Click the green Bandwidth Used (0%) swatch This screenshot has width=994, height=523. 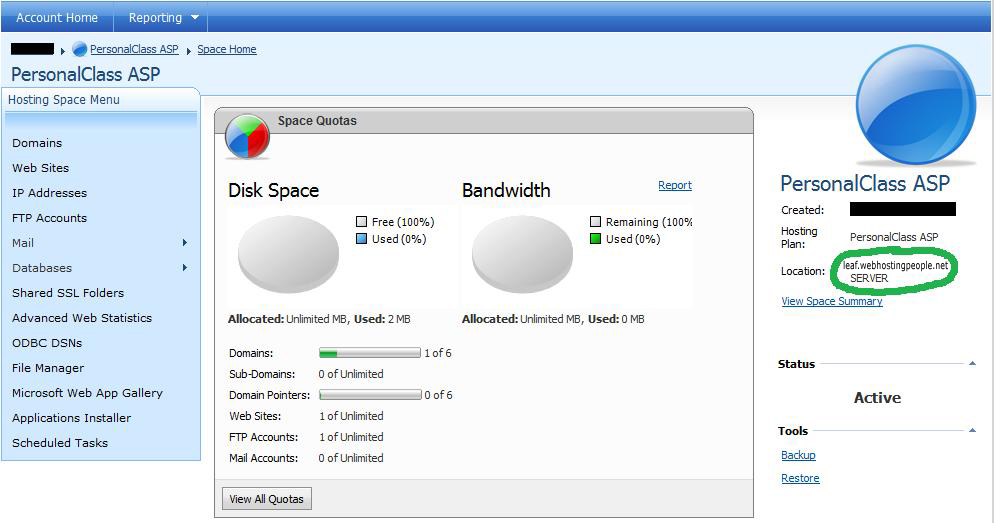point(595,239)
